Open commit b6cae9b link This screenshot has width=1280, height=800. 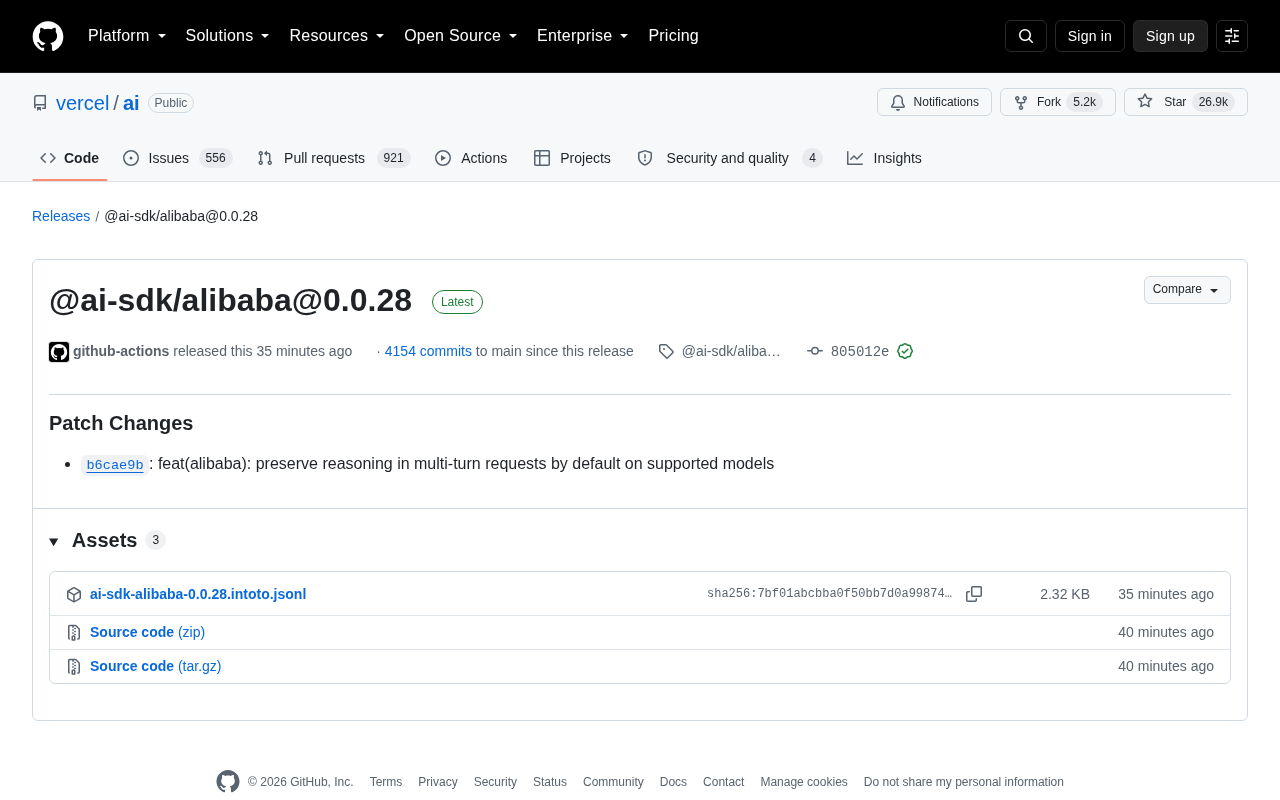click(x=115, y=465)
